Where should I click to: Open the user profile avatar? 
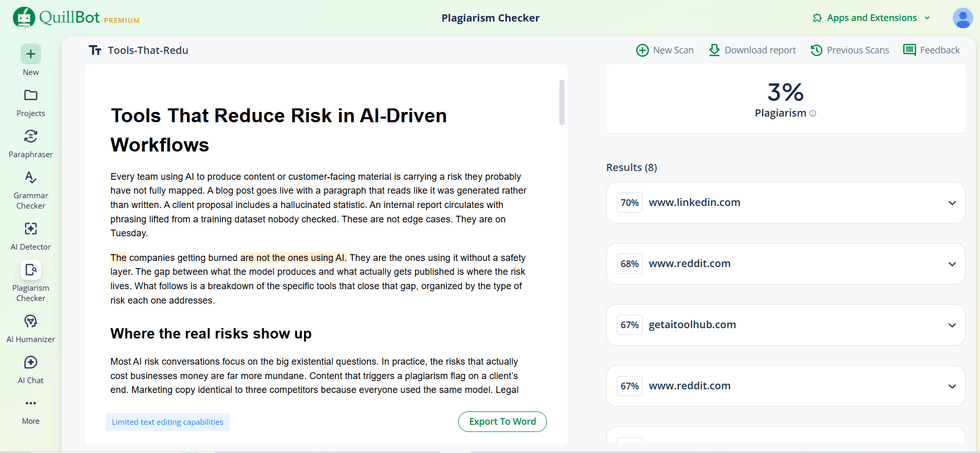tap(962, 18)
